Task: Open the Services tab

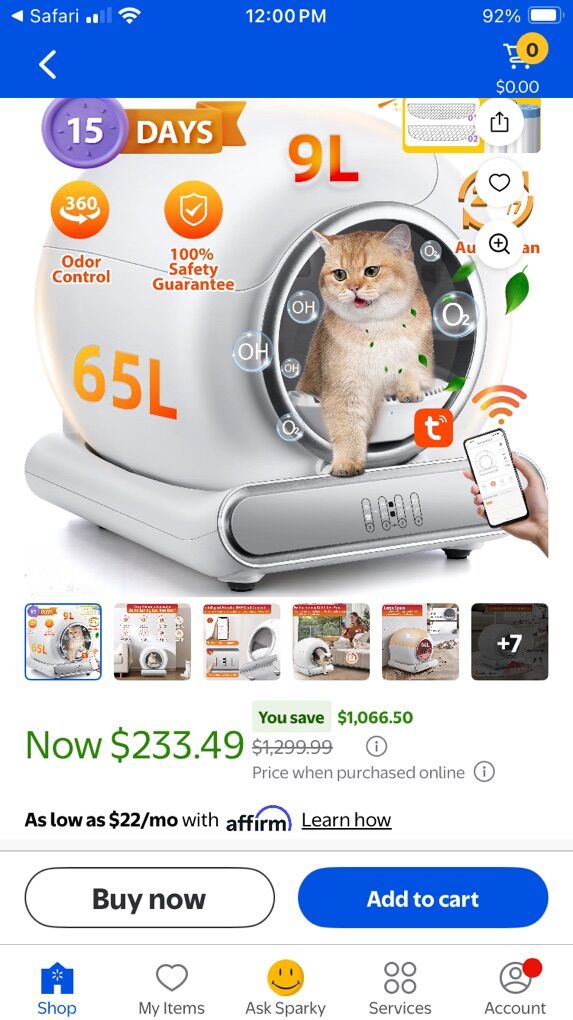Action: (400, 988)
